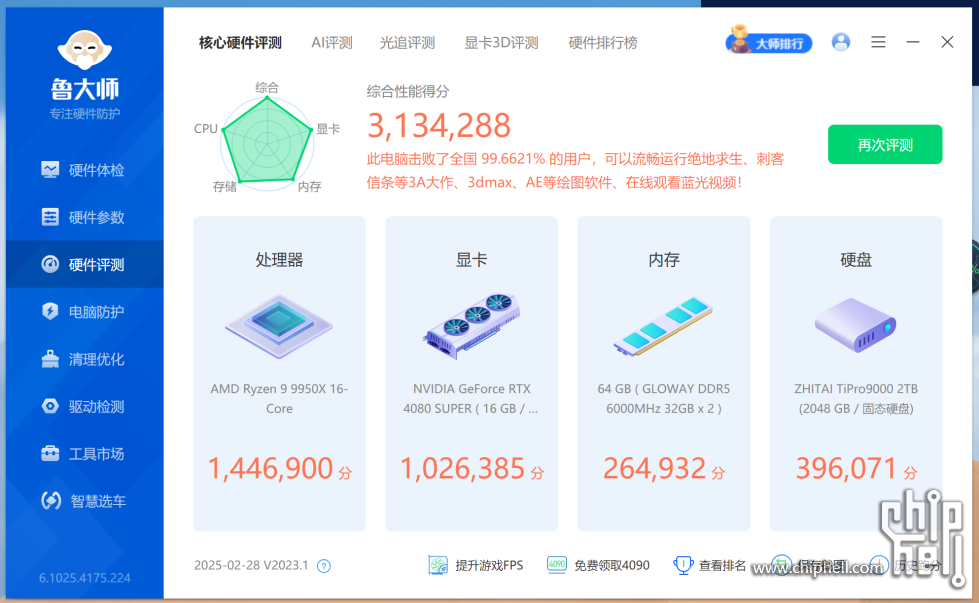
Task: Open the user account profile icon
Action: click(841, 42)
